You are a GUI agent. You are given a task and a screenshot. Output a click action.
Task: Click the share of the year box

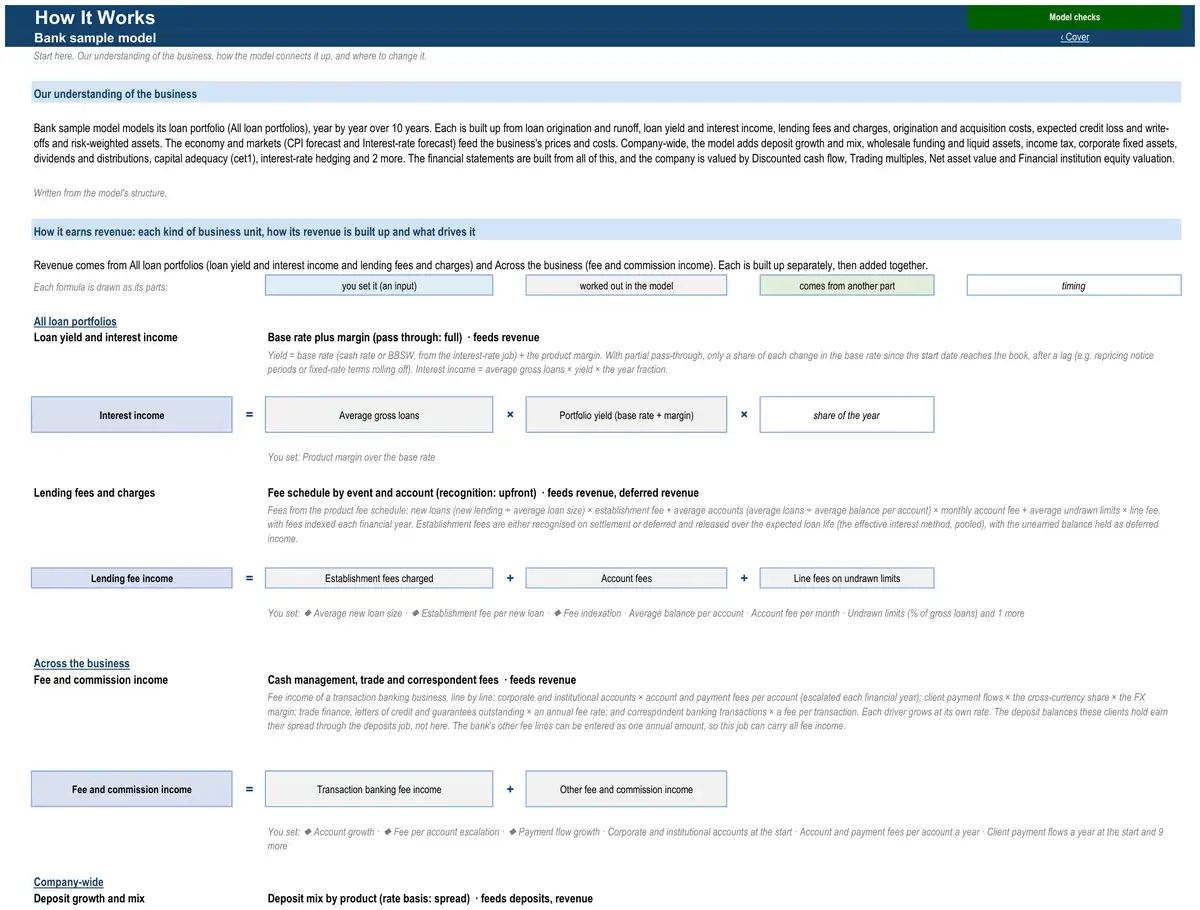tap(847, 415)
